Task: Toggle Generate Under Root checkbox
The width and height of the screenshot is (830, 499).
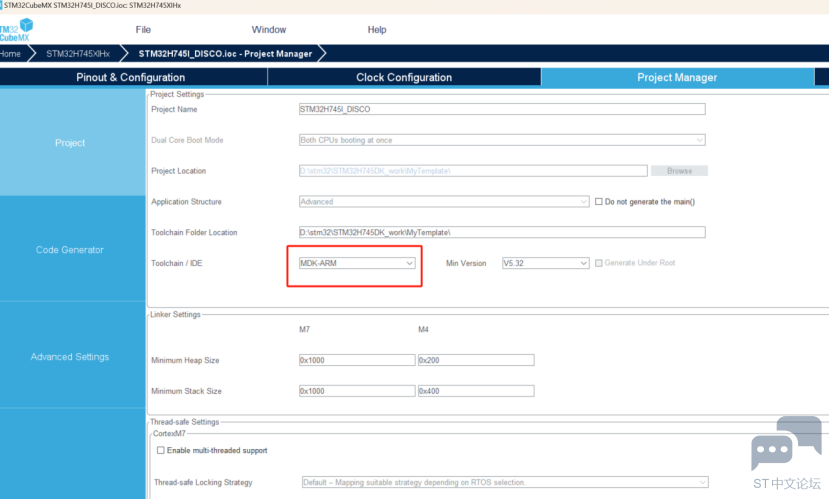Action: click(599, 263)
